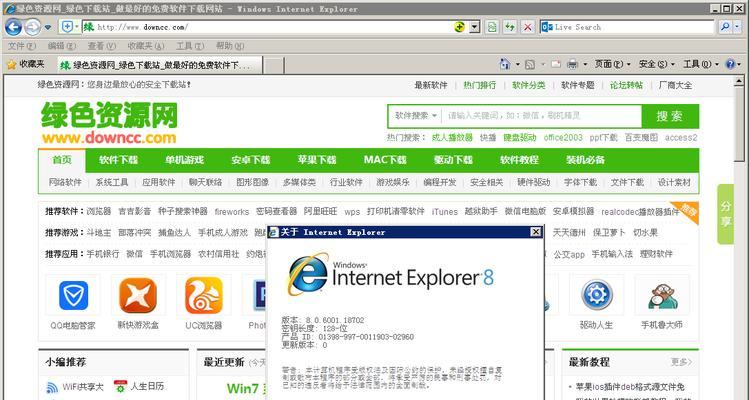Click the 手机鲁大师 monkey icon

(662, 296)
